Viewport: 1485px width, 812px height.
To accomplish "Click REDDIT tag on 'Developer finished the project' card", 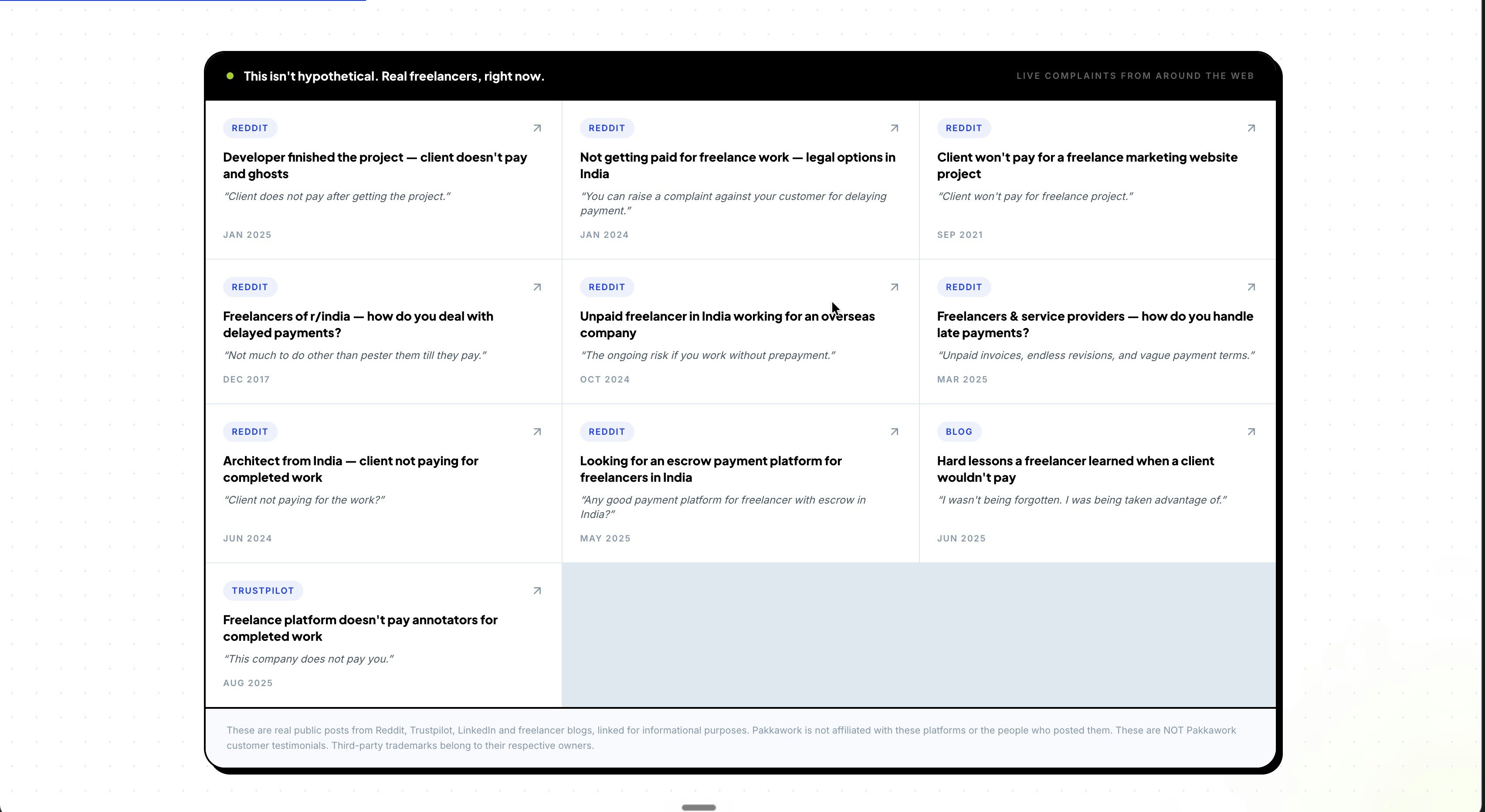I will pyautogui.click(x=250, y=128).
